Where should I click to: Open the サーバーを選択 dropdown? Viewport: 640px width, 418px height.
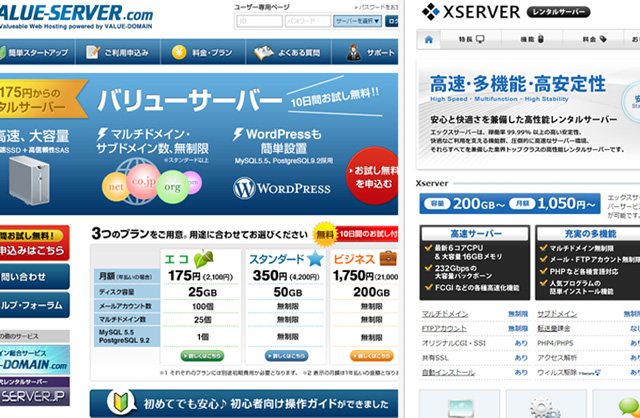[x=358, y=21]
